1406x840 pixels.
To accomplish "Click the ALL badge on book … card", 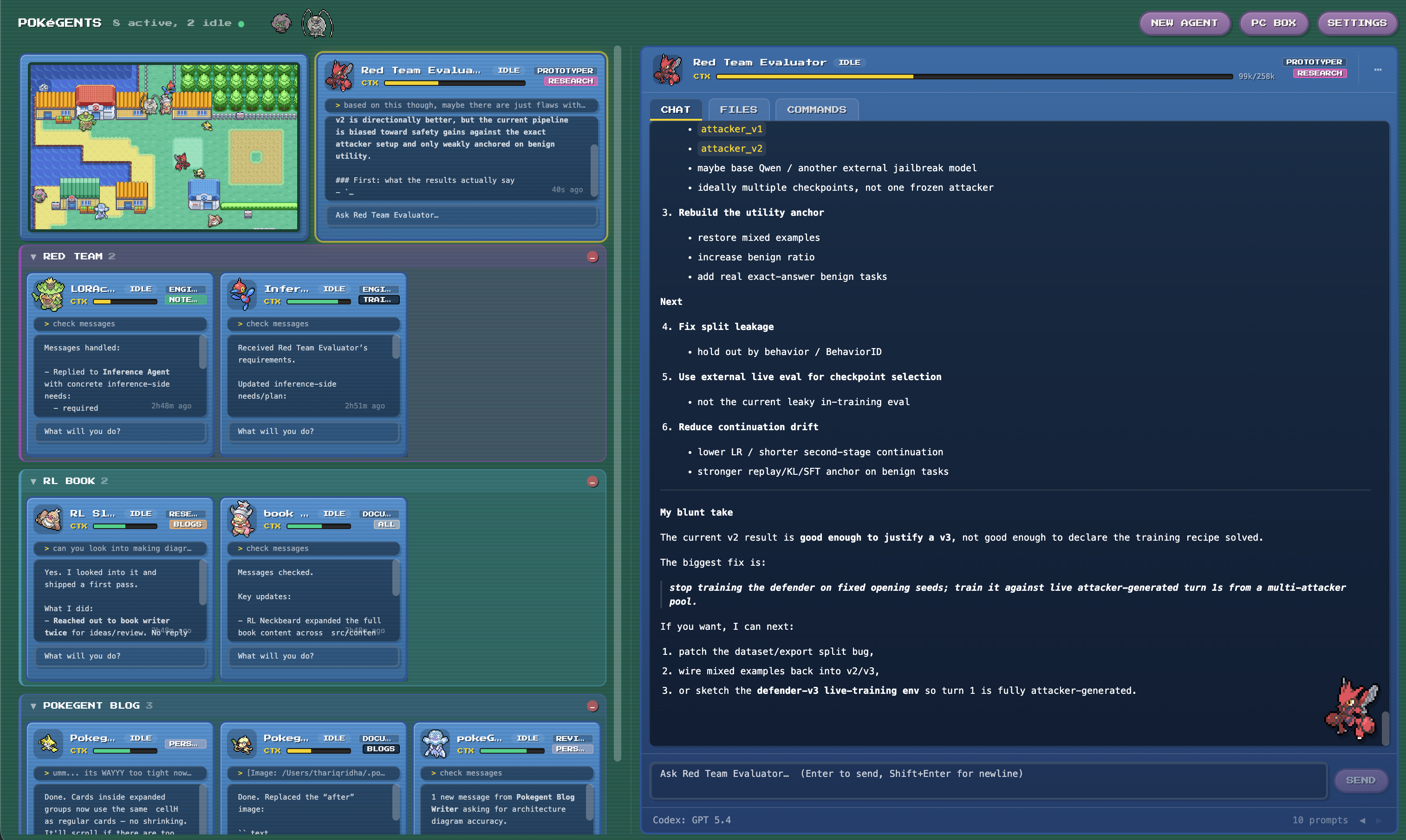I will [386, 525].
